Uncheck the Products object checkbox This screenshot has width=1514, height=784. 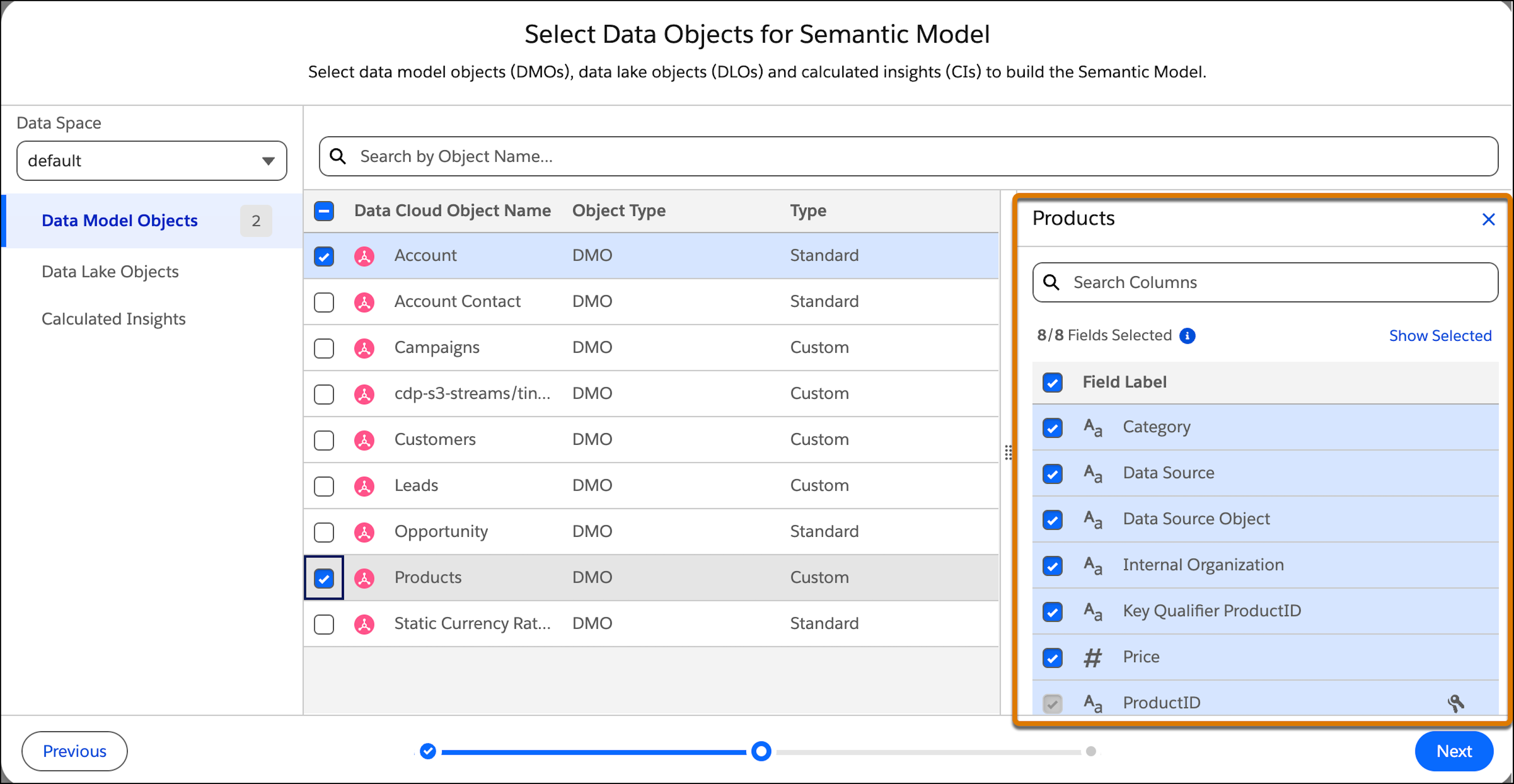coord(324,578)
